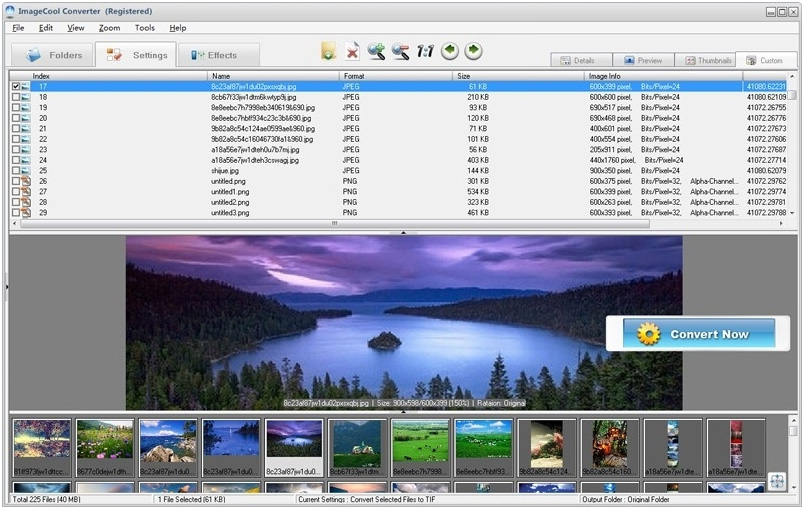Zoom in with the magnifier plus icon
805x511 pixels.
pyautogui.click(x=376, y=51)
